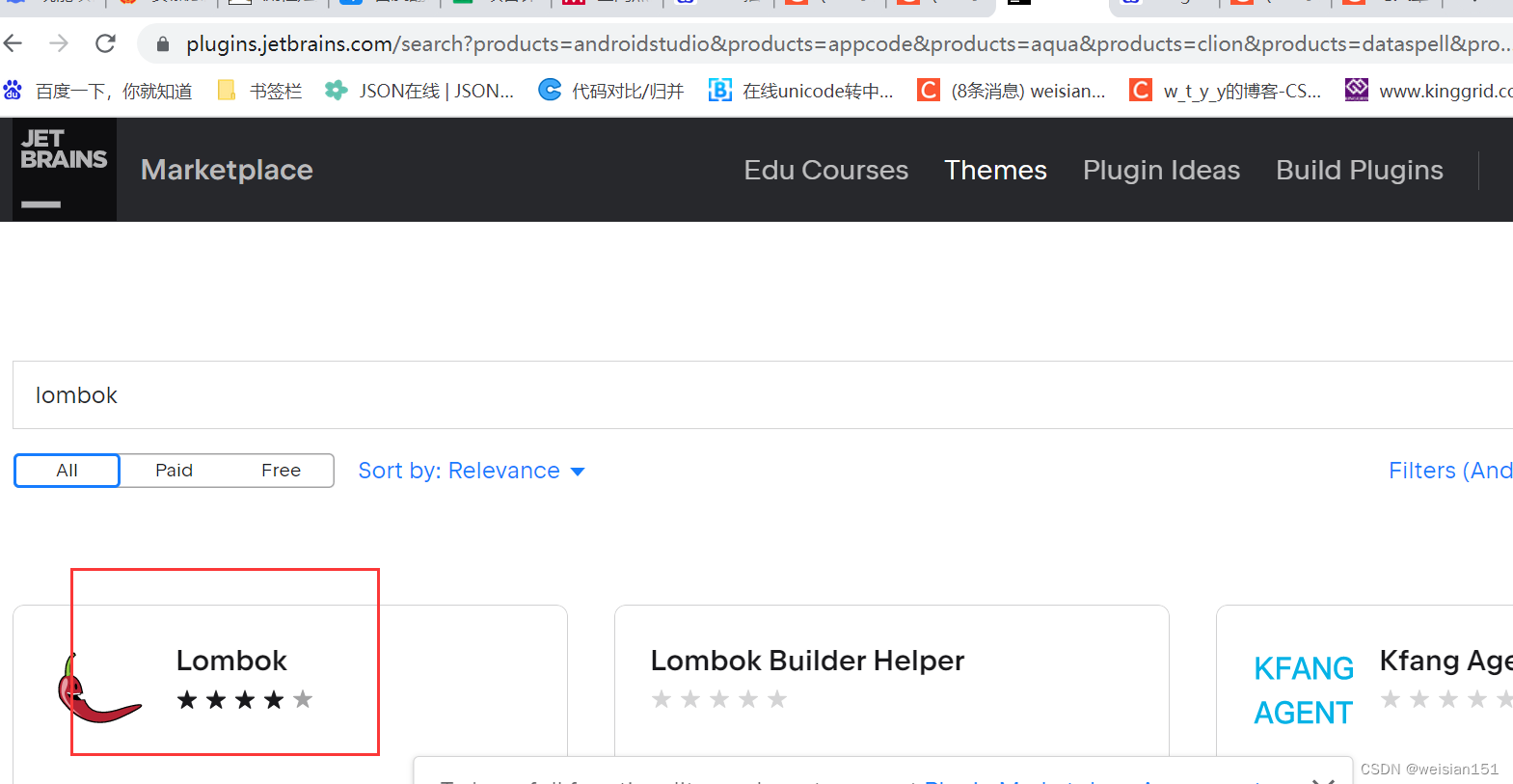Open the 代码对比/归并 bookmark

(x=611, y=91)
